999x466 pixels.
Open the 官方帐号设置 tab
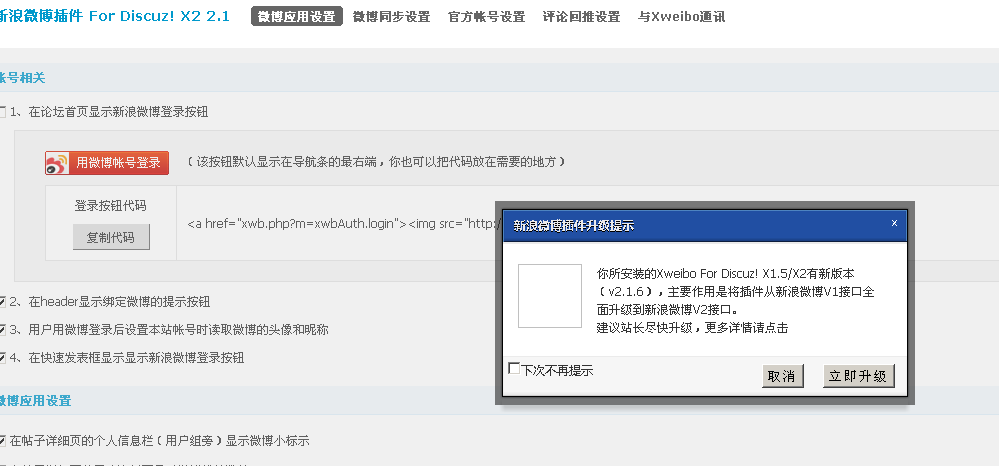(487, 17)
